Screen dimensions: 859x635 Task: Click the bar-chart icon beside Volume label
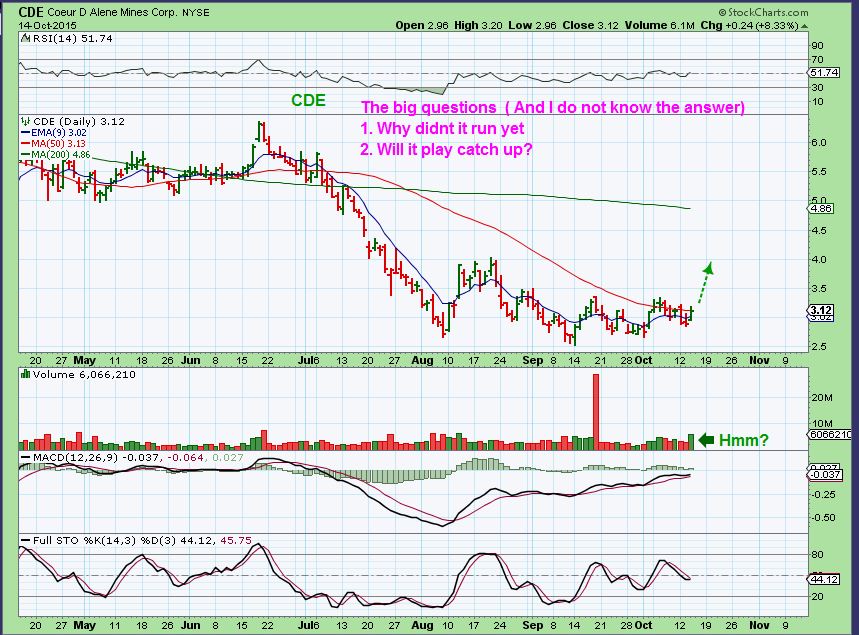(x=25, y=374)
